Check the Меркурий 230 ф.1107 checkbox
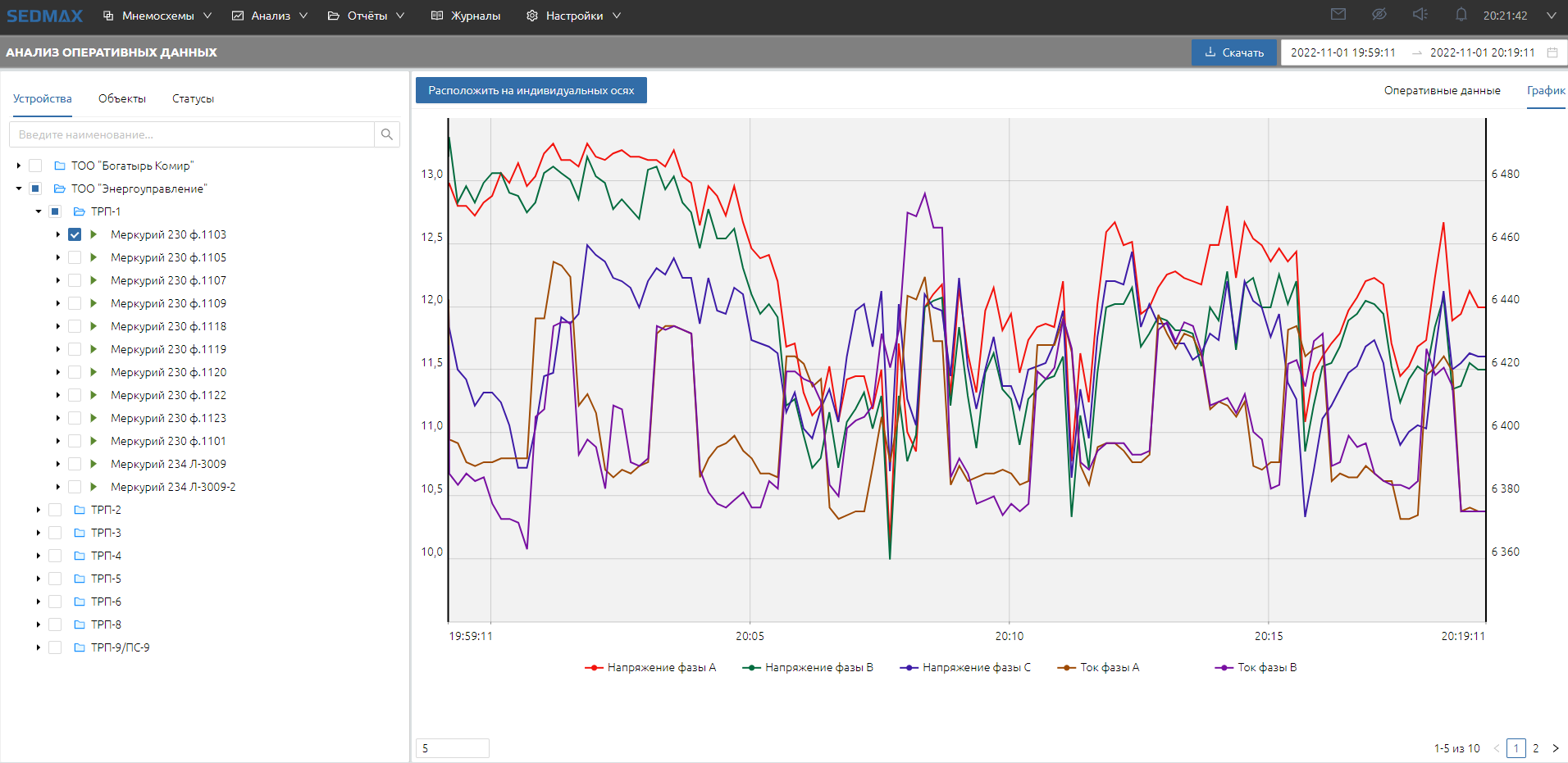The width and height of the screenshot is (1568, 763). (75, 280)
